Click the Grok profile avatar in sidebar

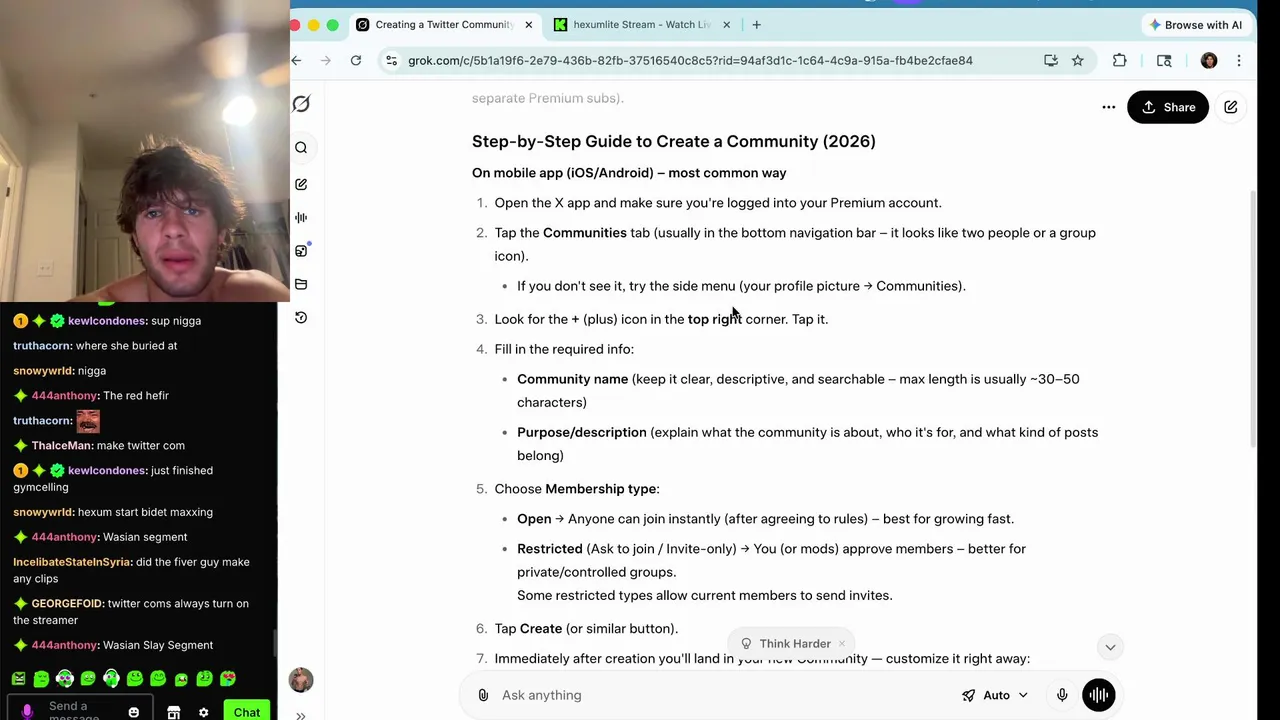pyautogui.click(x=301, y=680)
